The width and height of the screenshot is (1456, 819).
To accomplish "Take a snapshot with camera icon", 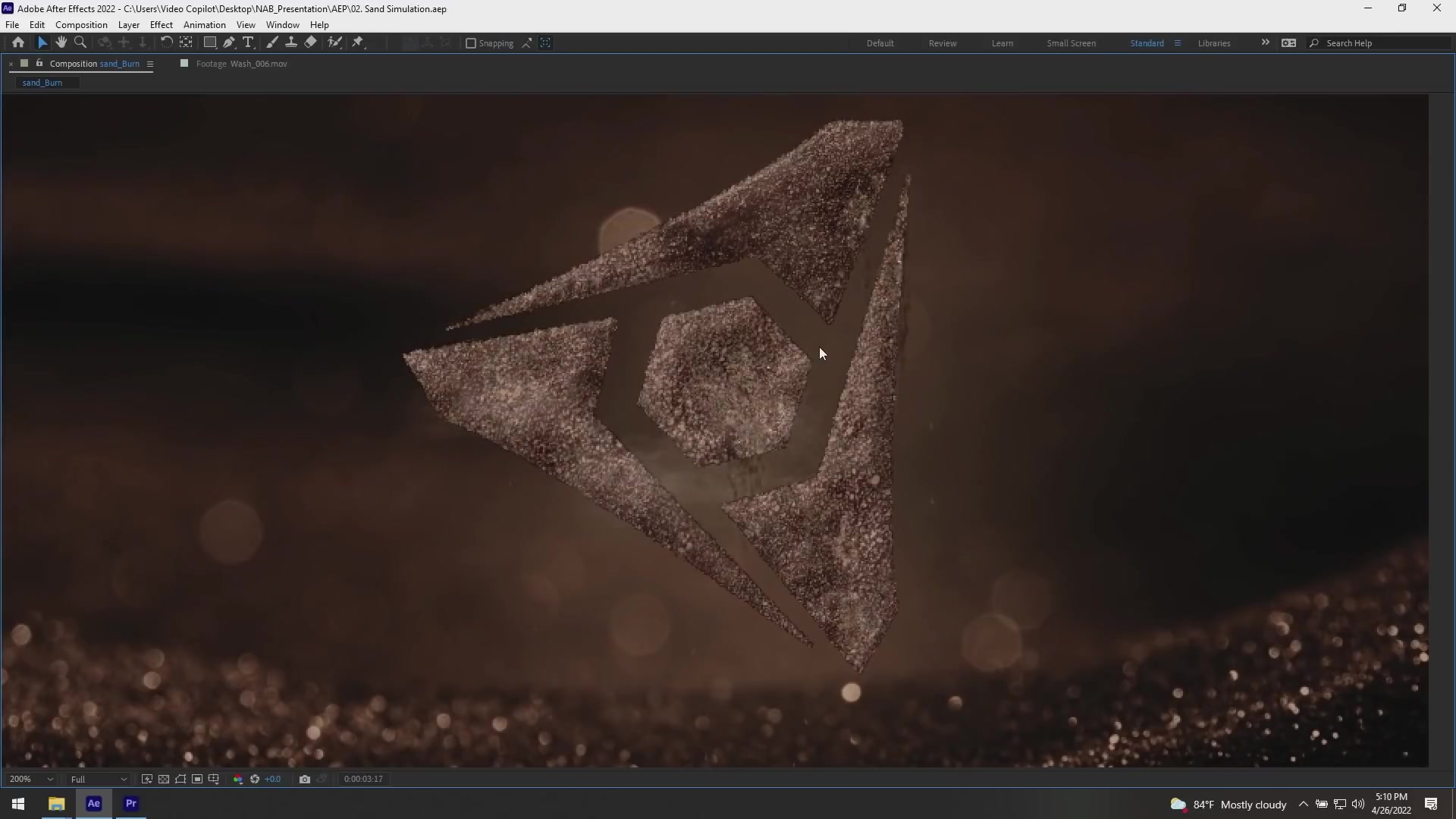I will click(305, 779).
